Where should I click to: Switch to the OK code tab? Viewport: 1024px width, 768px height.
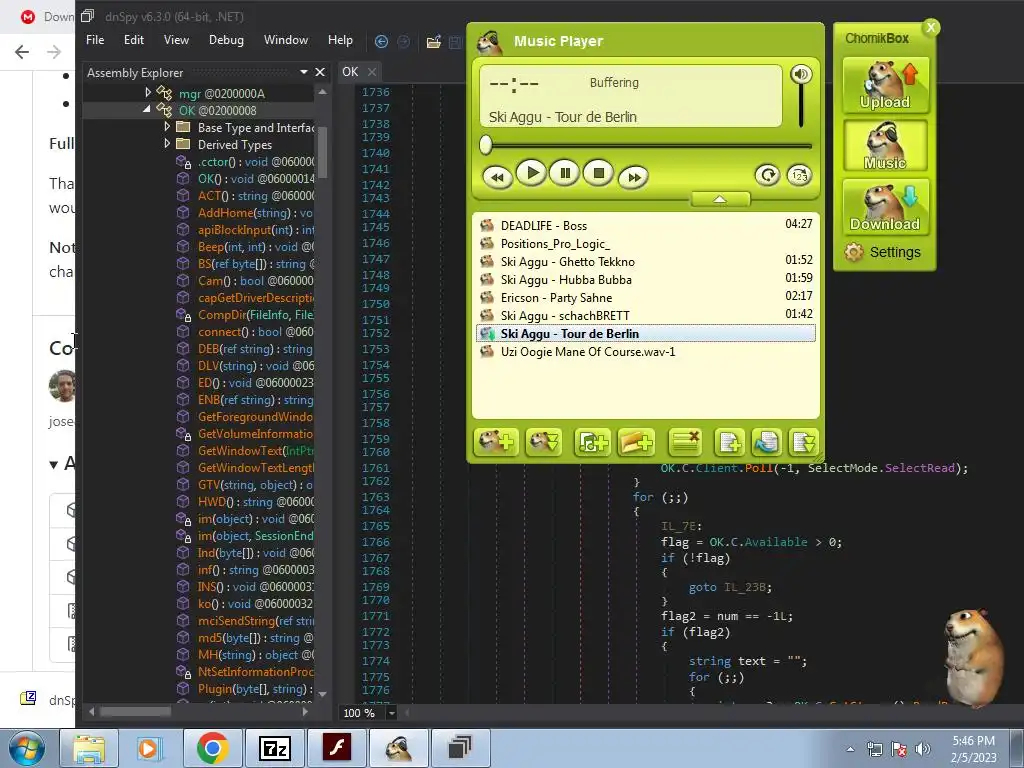351,72
